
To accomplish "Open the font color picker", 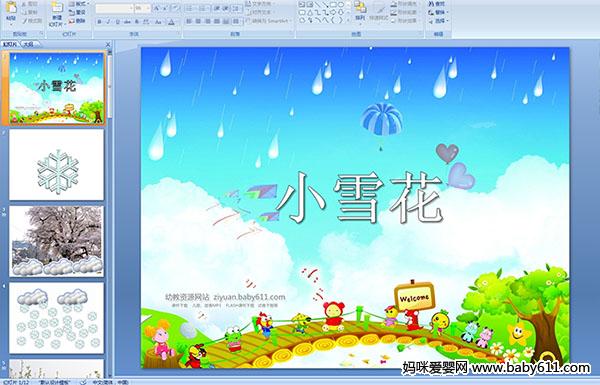I will pos(172,22).
